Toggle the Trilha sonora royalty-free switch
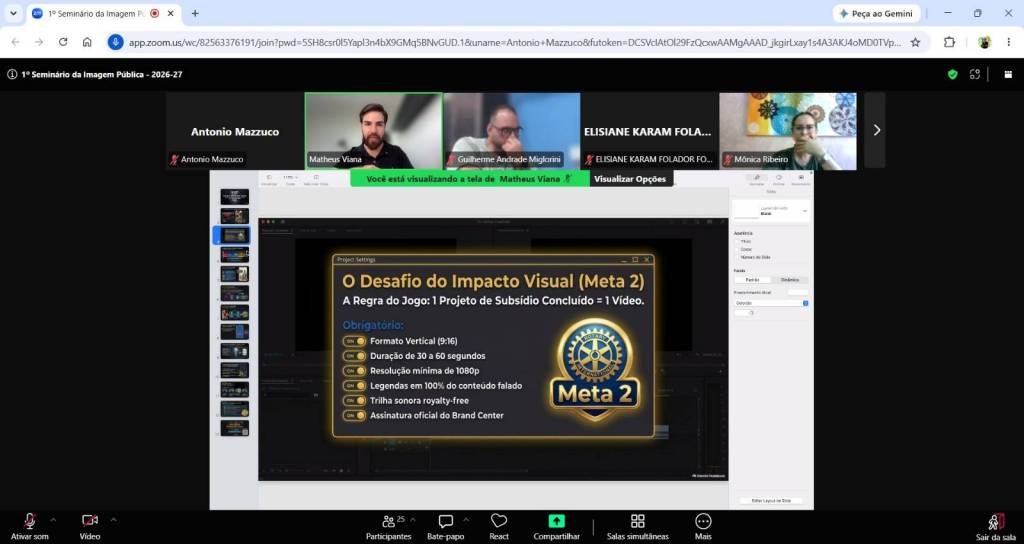 pyautogui.click(x=355, y=400)
